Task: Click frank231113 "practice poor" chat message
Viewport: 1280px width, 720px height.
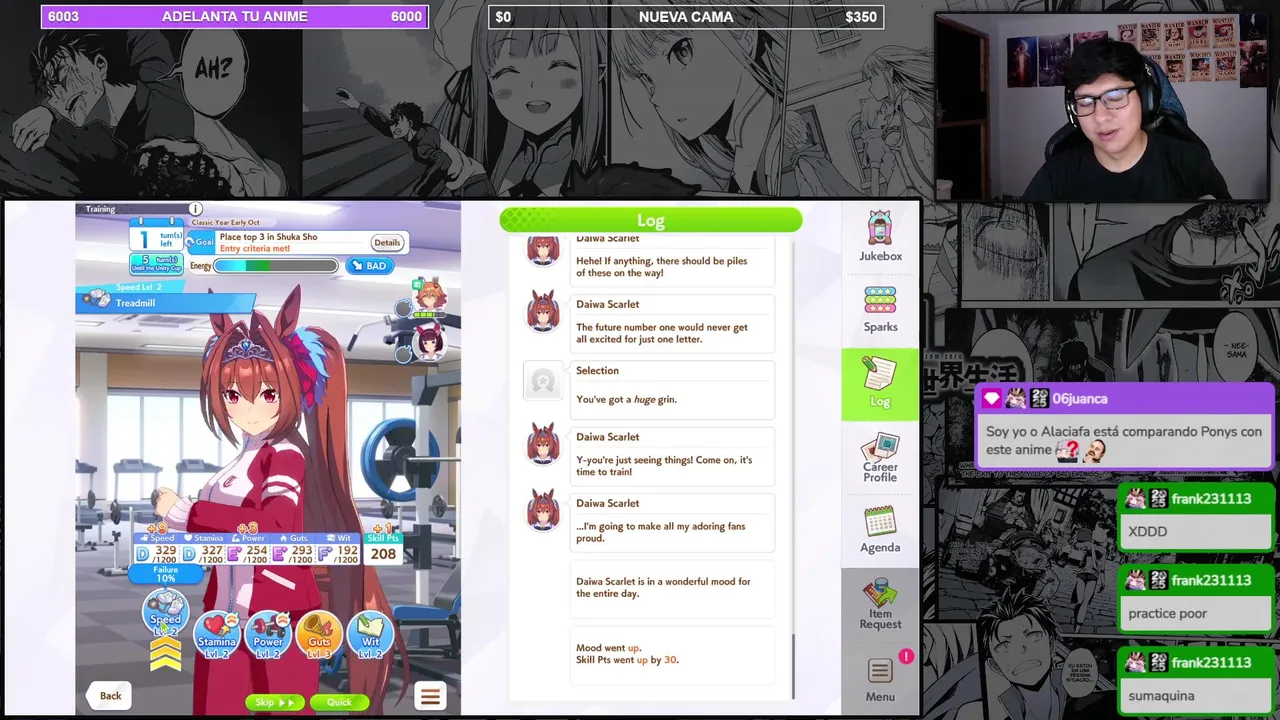Action: point(1195,599)
